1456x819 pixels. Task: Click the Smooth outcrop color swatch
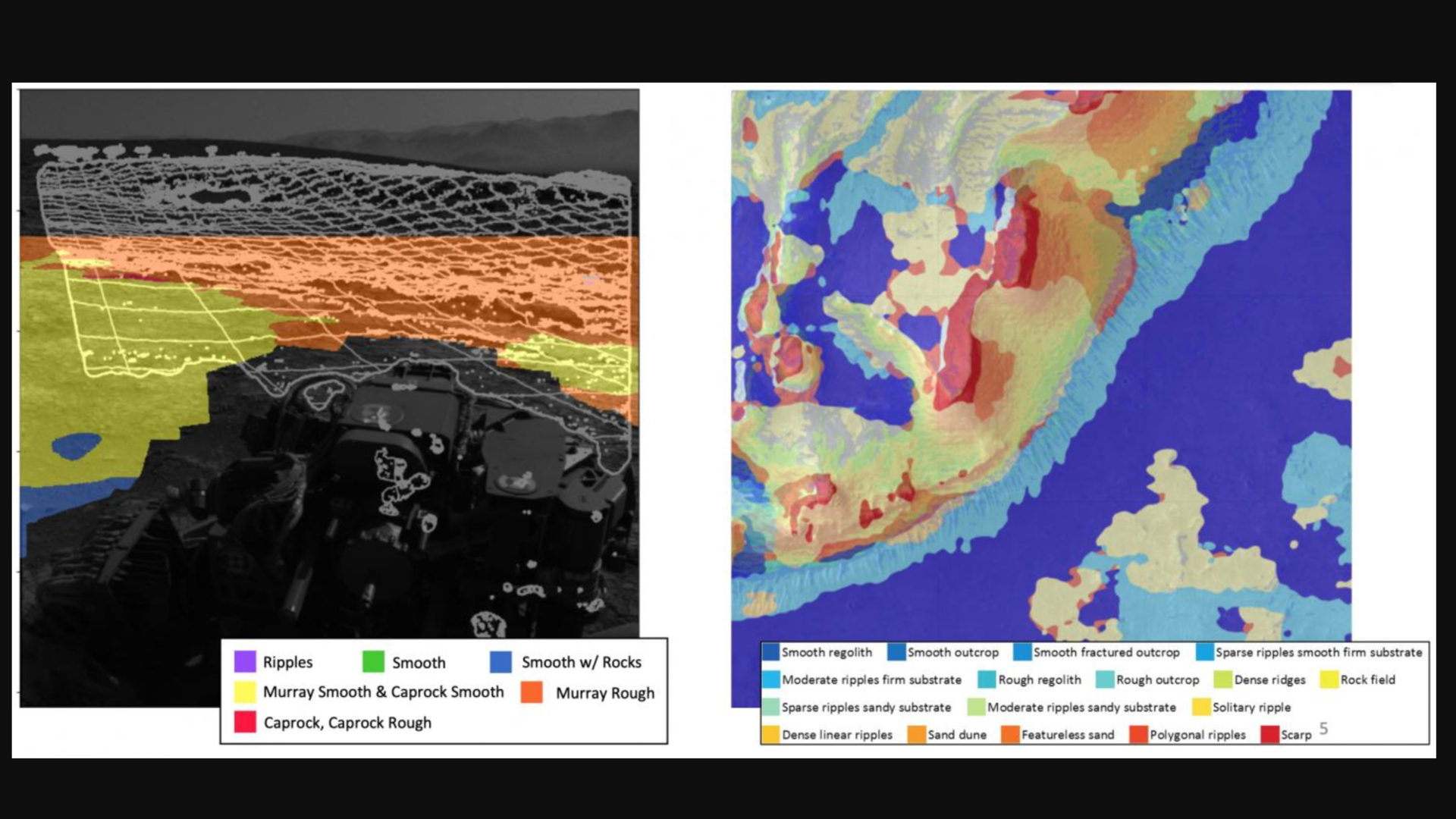[897, 652]
